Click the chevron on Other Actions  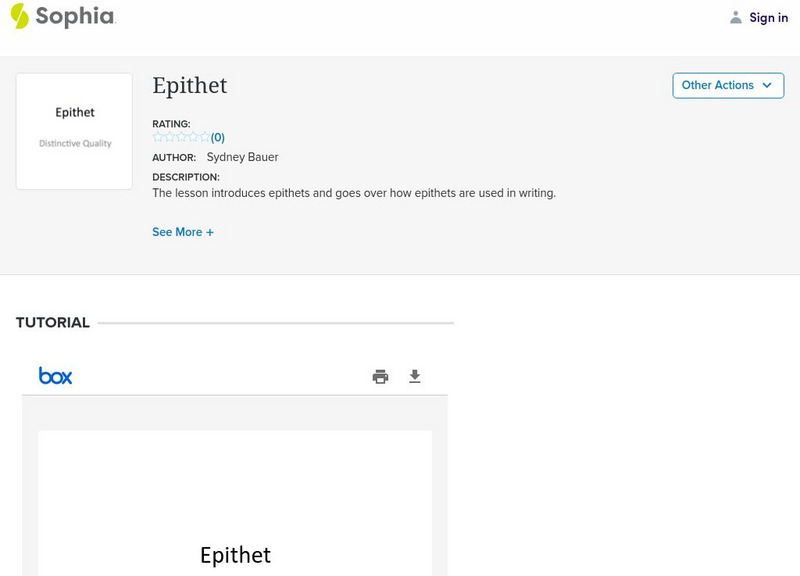pyautogui.click(x=769, y=85)
